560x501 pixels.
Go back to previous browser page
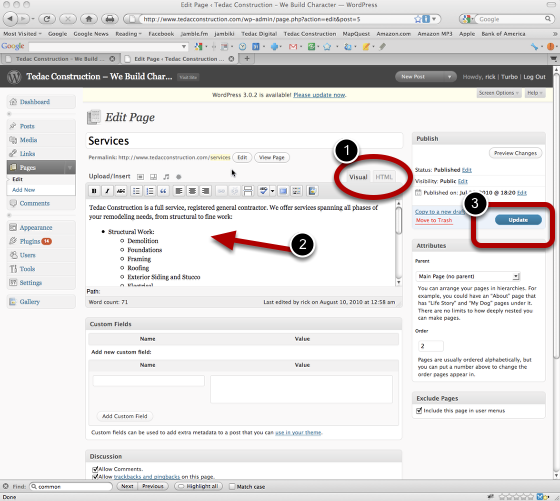pos(10,19)
